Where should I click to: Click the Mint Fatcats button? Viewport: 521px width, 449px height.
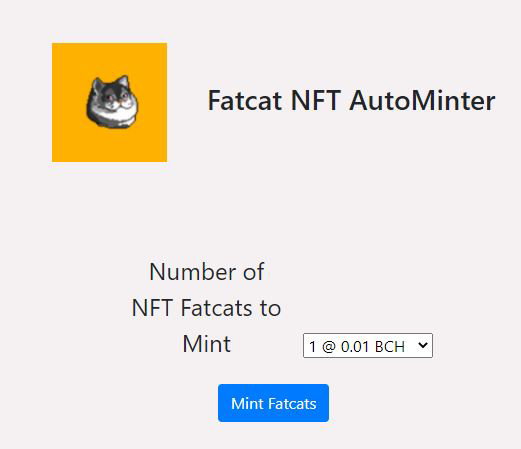coord(273,403)
